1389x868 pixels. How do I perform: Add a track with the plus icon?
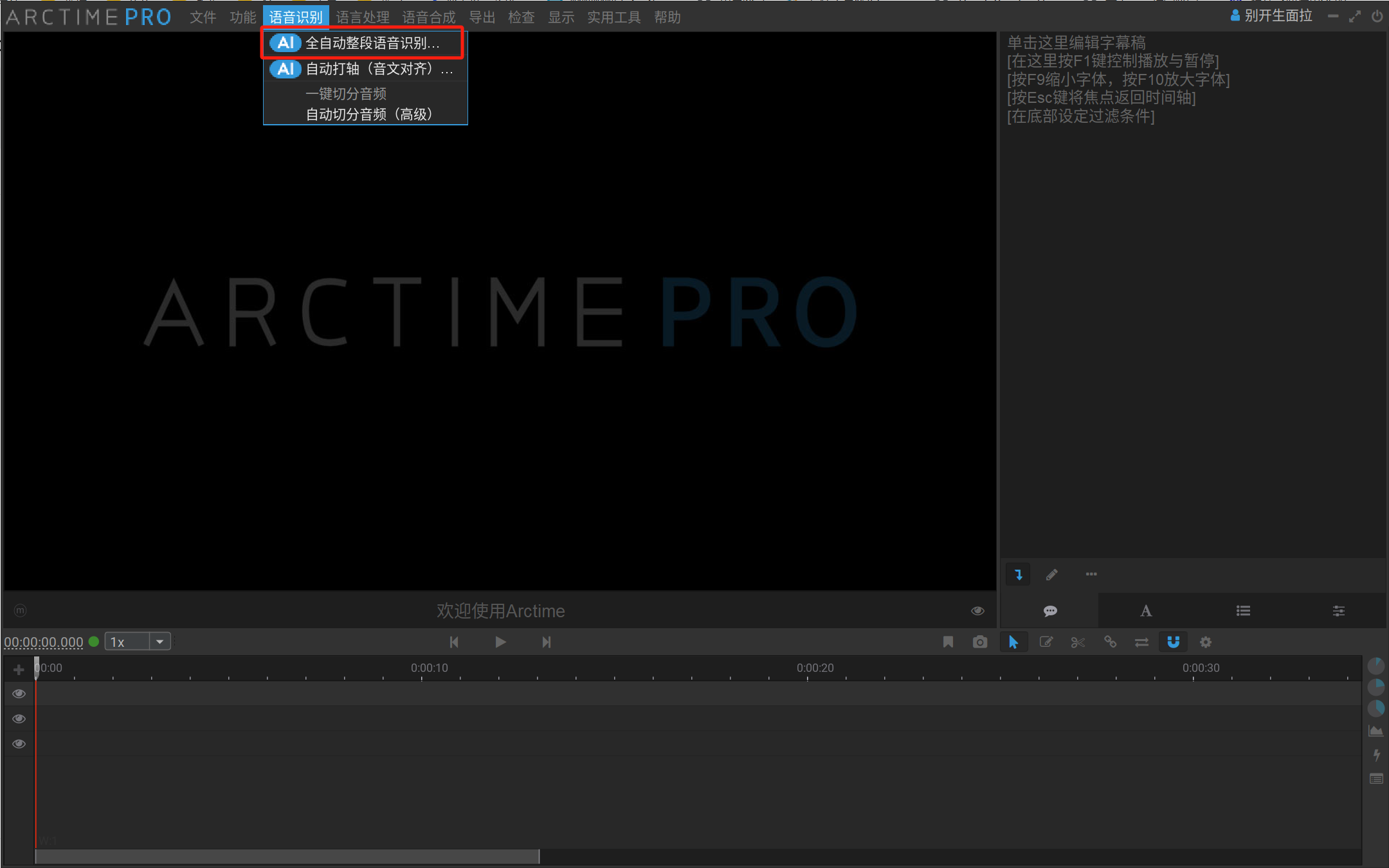pos(19,669)
